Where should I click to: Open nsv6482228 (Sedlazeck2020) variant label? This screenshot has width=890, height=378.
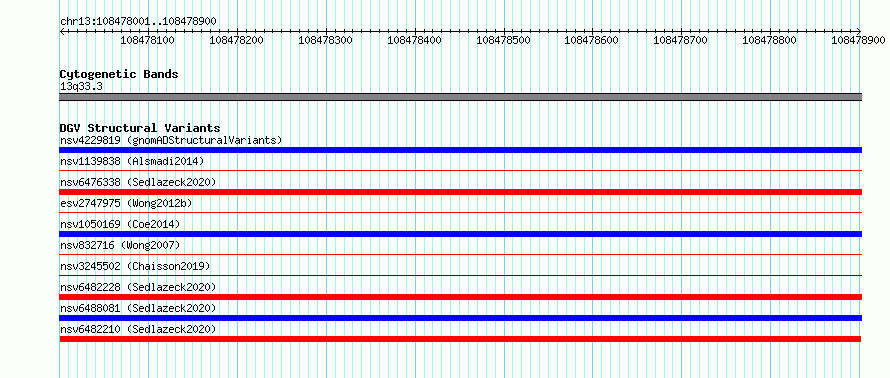pos(138,287)
